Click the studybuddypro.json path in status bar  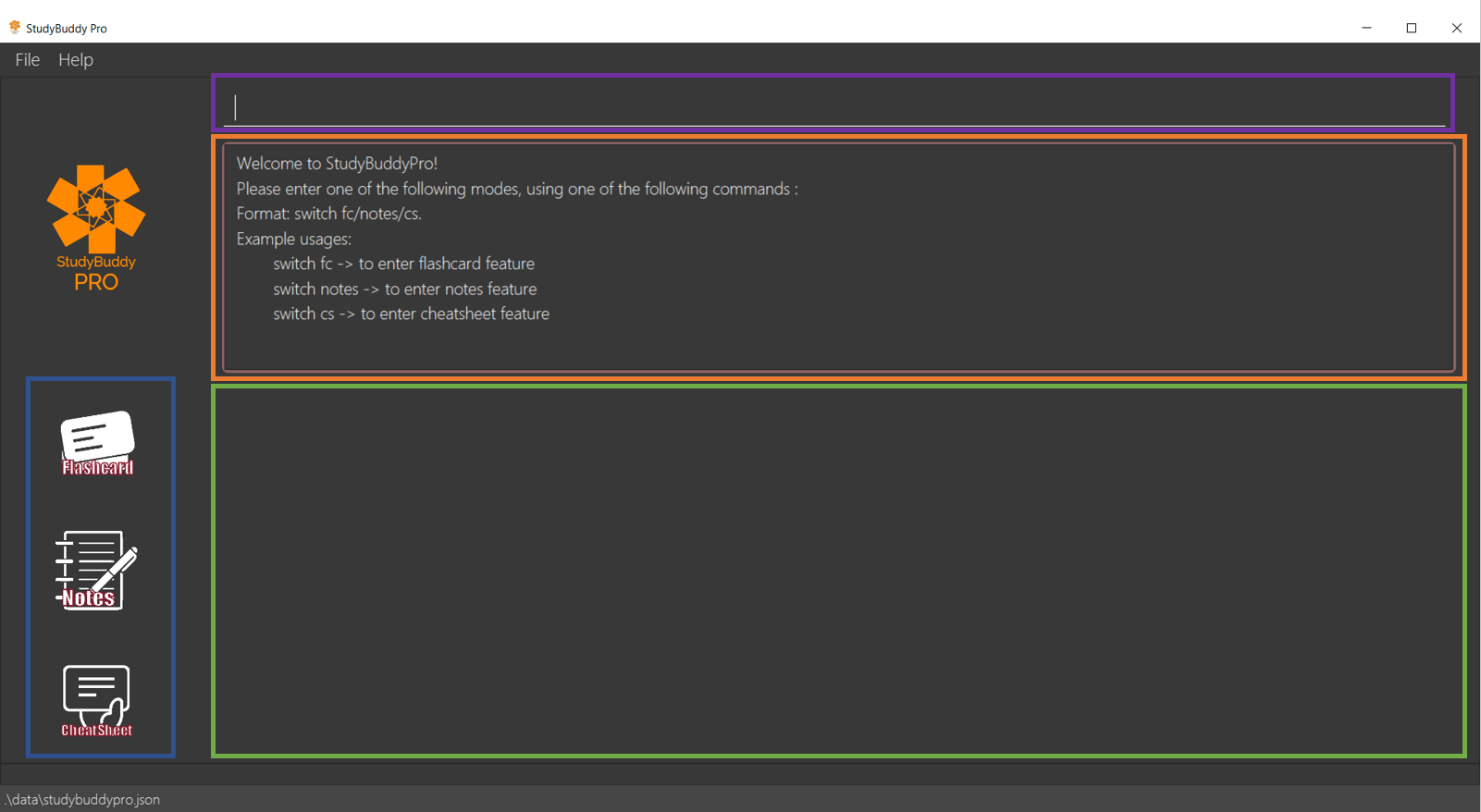[x=81, y=799]
